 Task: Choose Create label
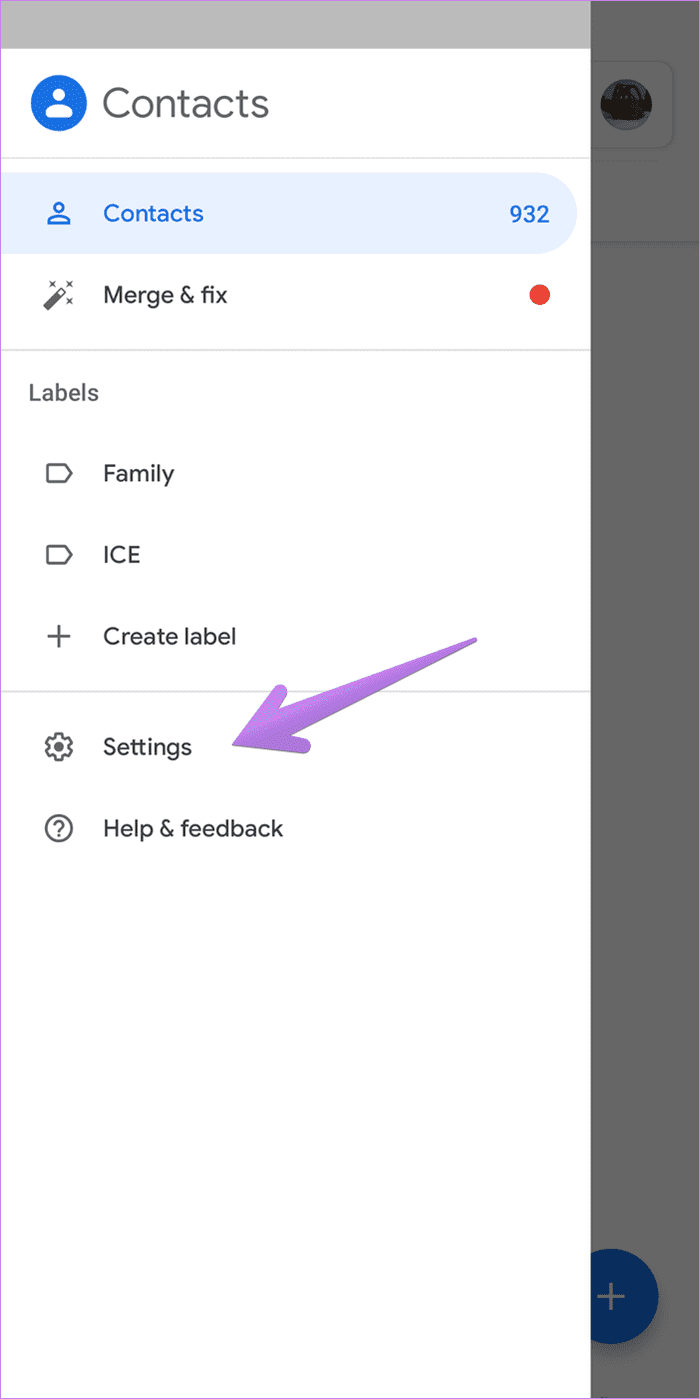[295, 636]
